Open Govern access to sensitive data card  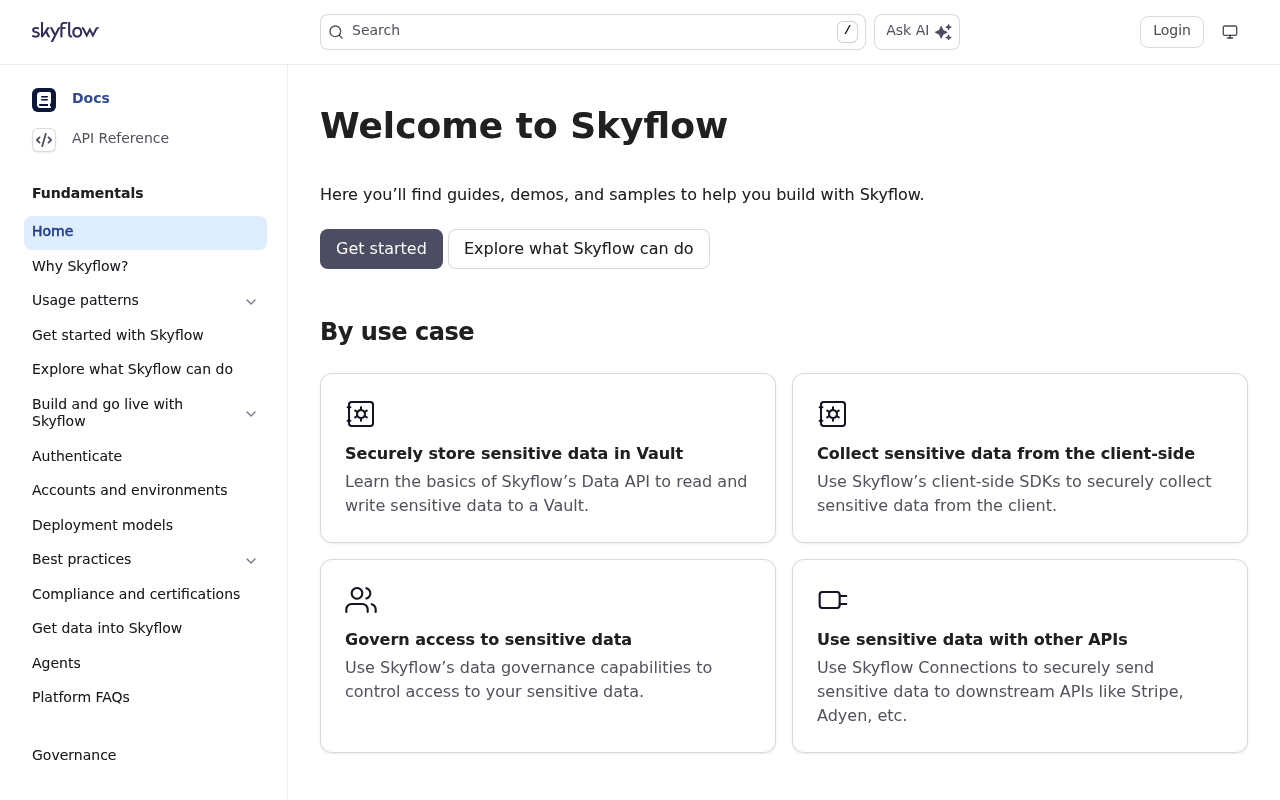(x=548, y=656)
